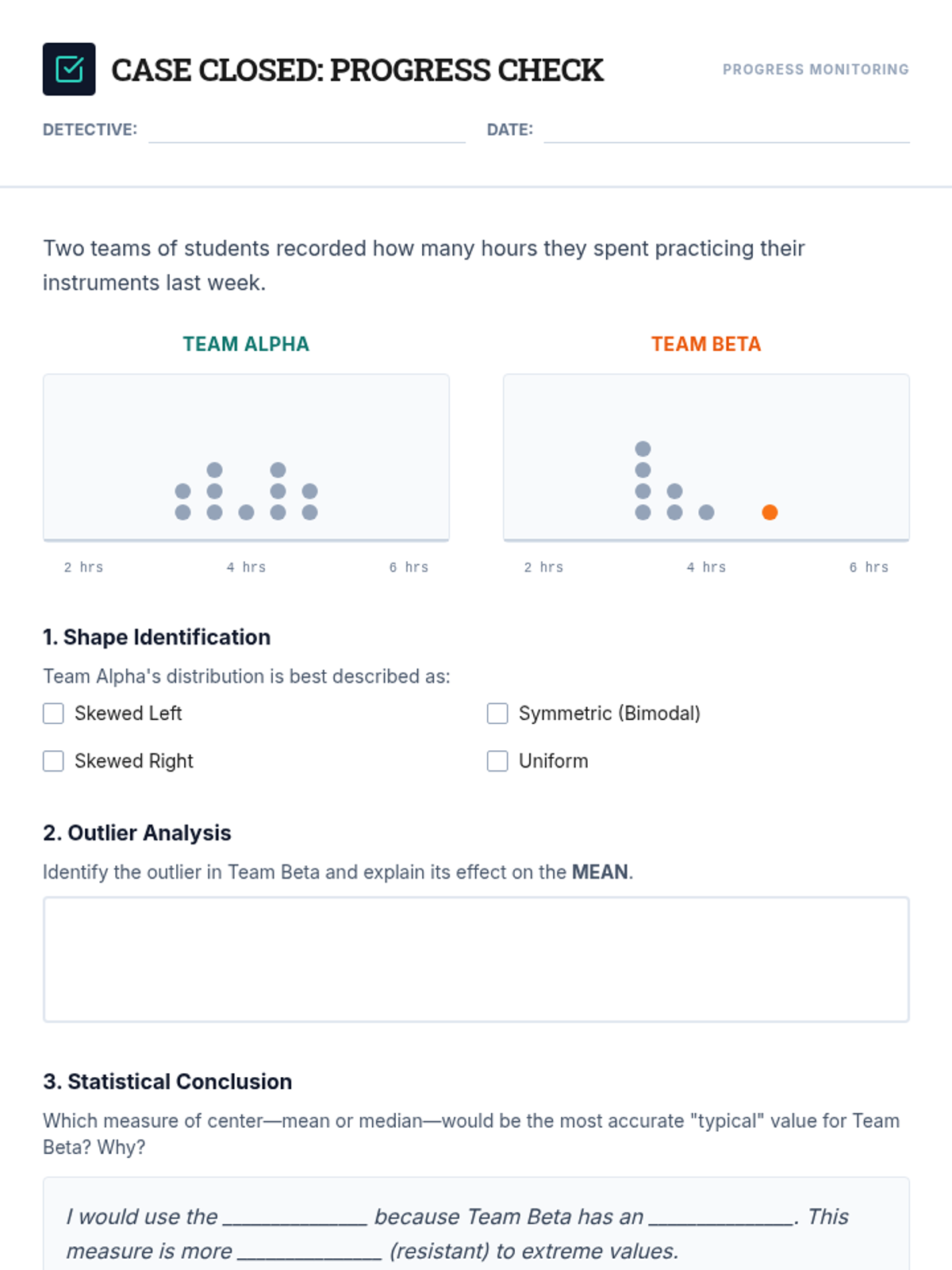The height and width of the screenshot is (1270, 952).
Task: Click the blank after 'measure is more'
Action: (x=309, y=1253)
